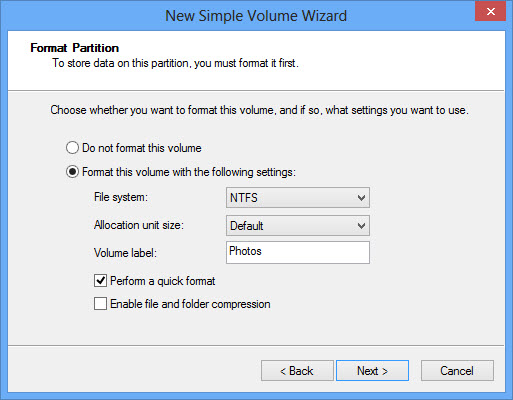513x400 pixels.
Task: Select the Do not format this volume radio button
Action: (72, 148)
